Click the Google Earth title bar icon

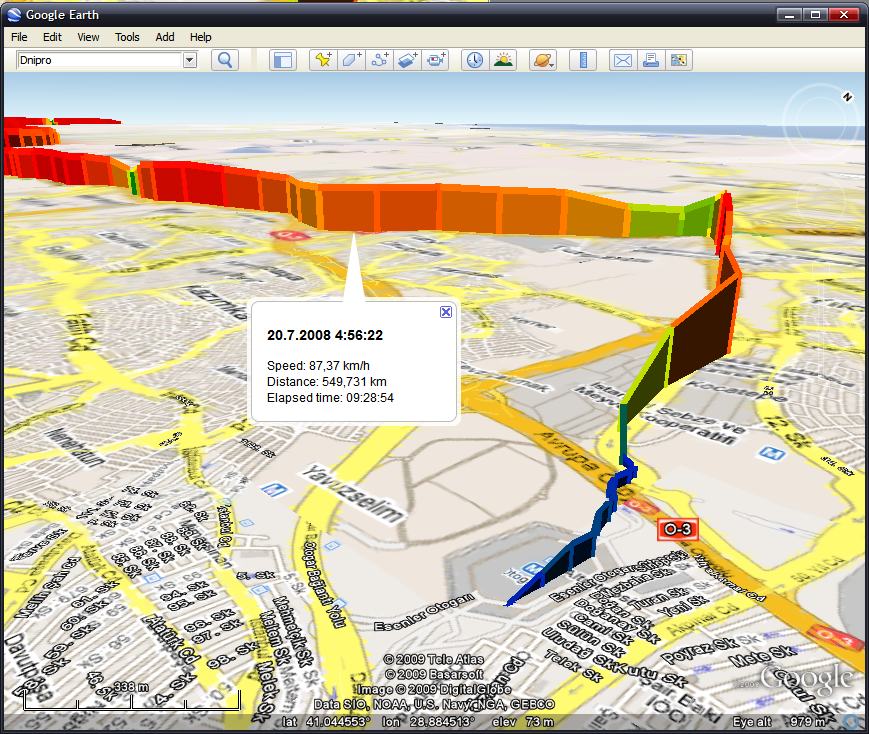[14, 14]
